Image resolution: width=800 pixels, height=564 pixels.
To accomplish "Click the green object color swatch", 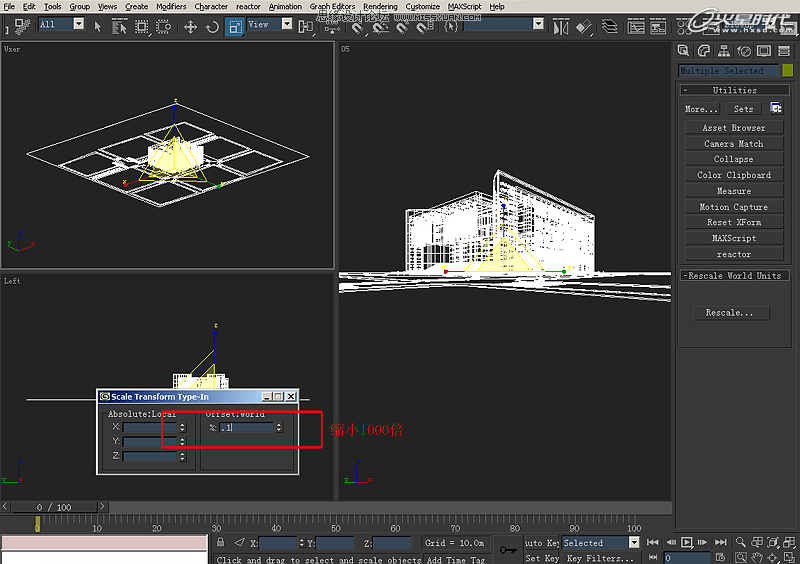I will [x=787, y=71].
